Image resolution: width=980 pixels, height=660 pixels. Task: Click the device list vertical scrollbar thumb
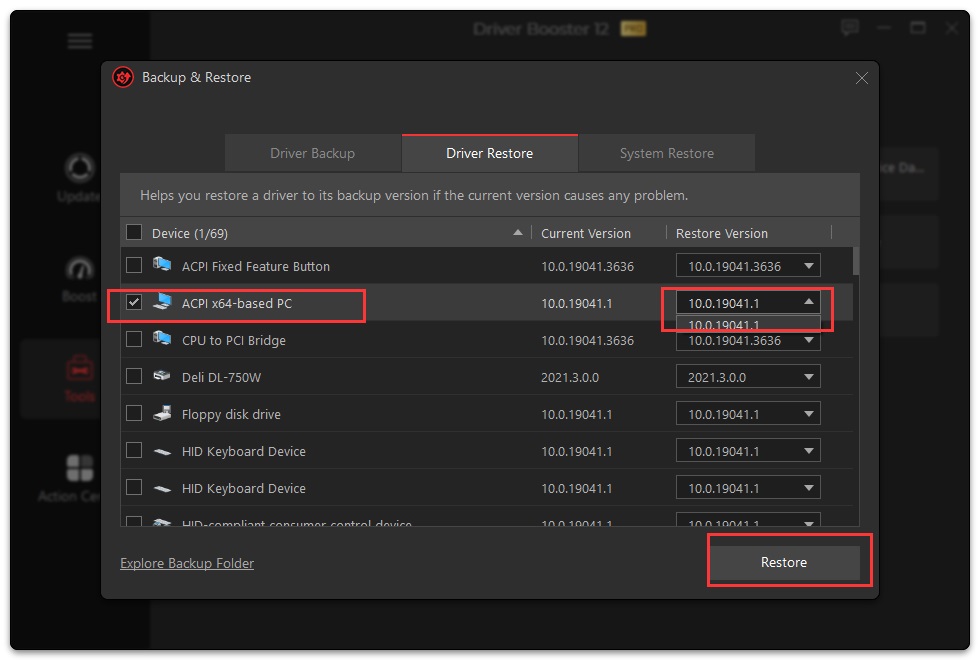pos(856,261)
